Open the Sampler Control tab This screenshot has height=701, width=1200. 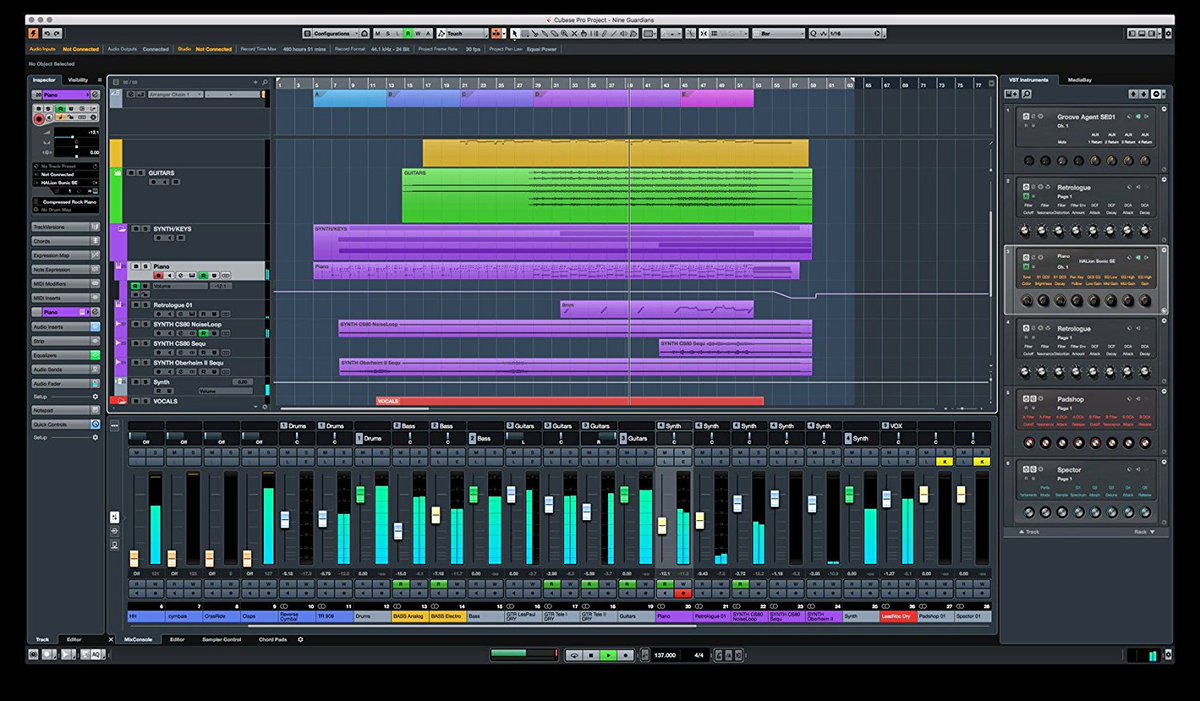pos(221,639)
